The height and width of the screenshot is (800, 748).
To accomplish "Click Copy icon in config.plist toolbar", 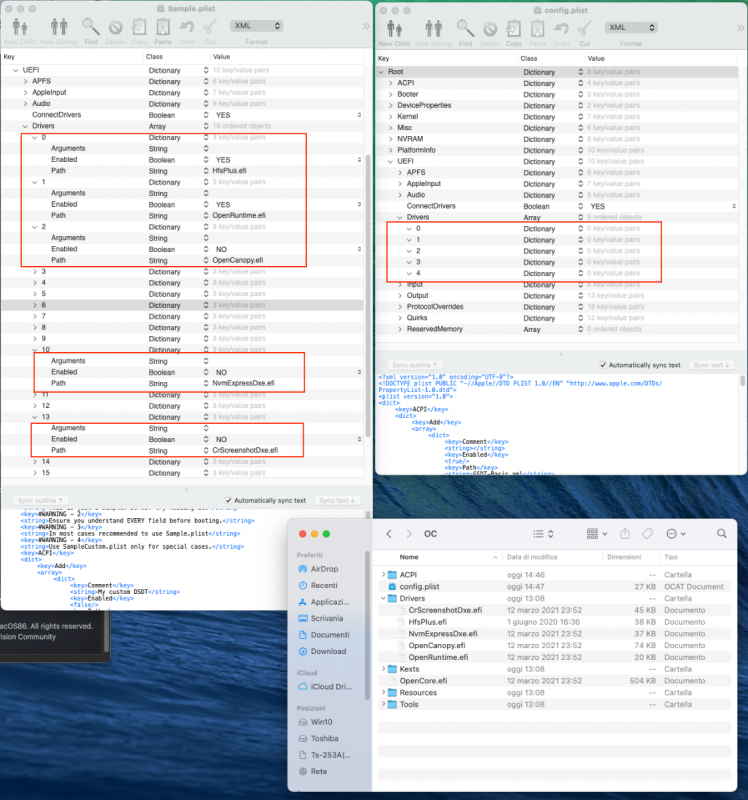I will tap(514, 29).
